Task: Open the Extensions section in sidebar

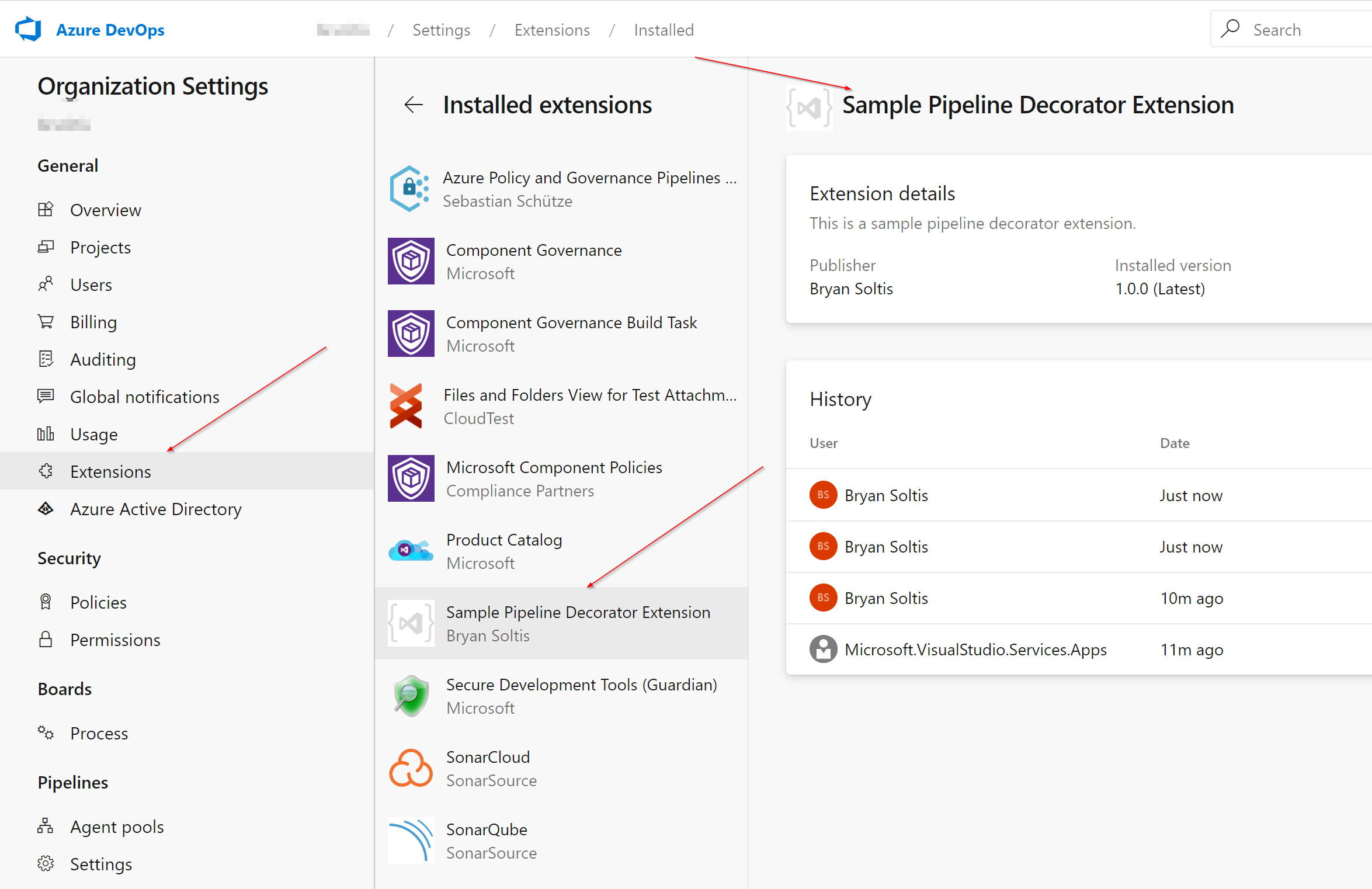Action: point(110,471)
